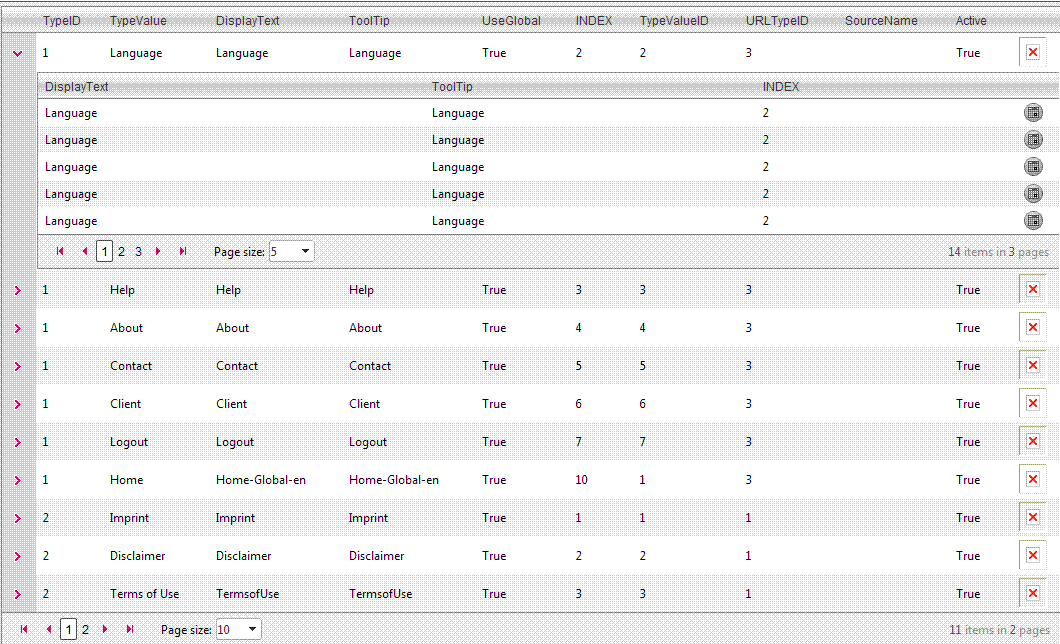Delete the Imprint row with the red X
Screen dimensions: 1060x644
(1033, 518)
